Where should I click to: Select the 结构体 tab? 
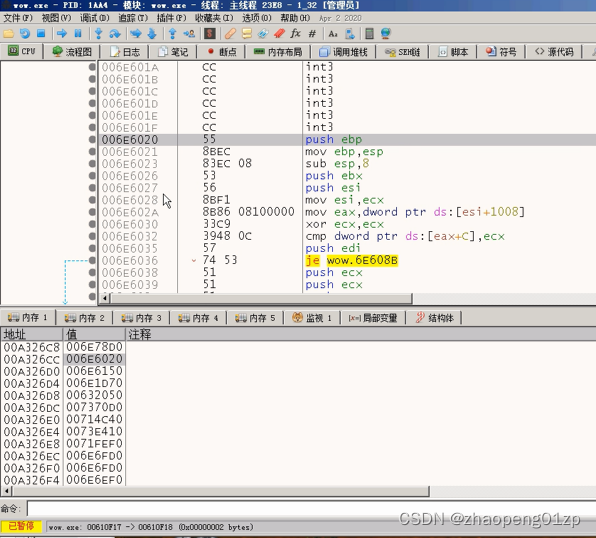coord(435,317)
